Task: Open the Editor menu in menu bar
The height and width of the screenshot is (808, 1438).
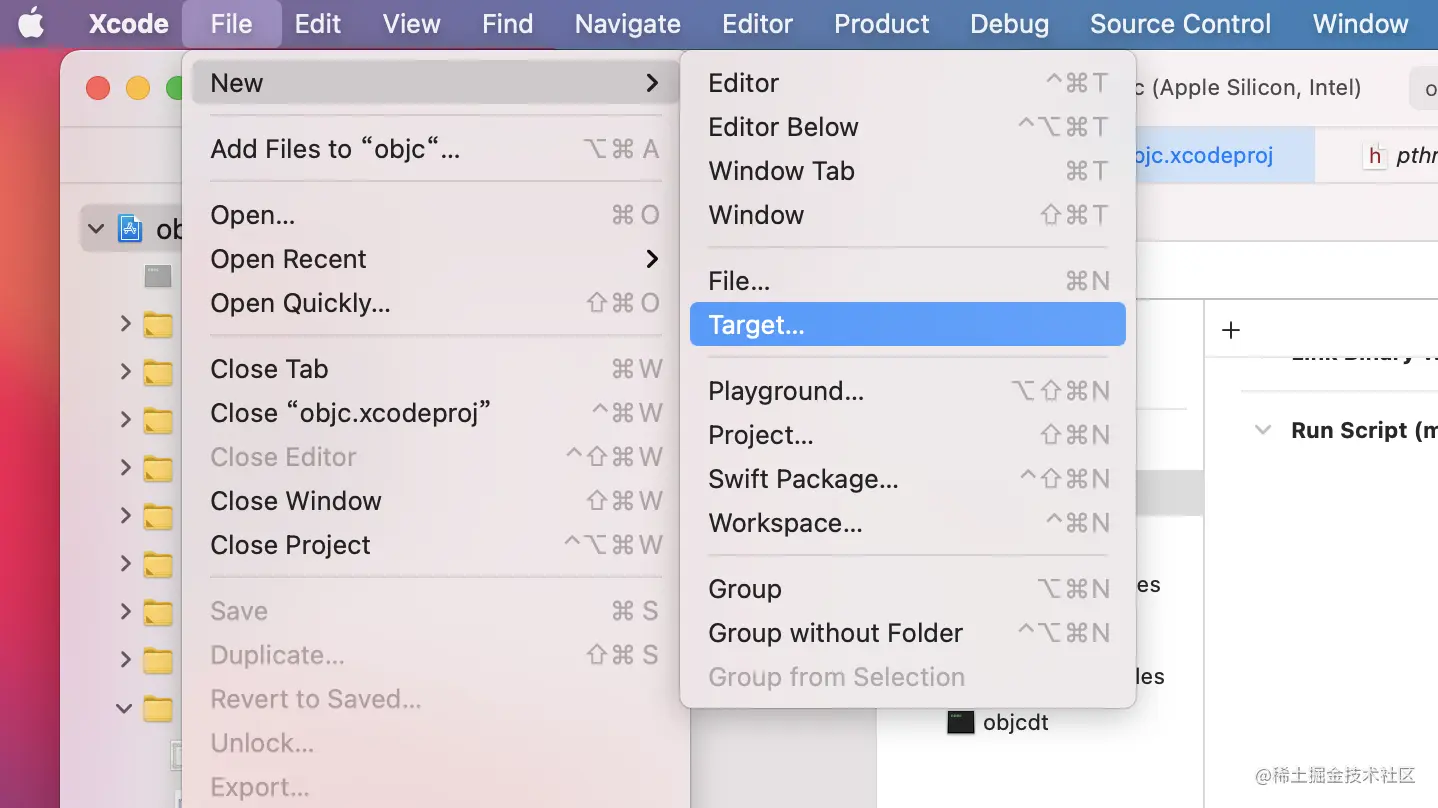Action: (757, 24)
